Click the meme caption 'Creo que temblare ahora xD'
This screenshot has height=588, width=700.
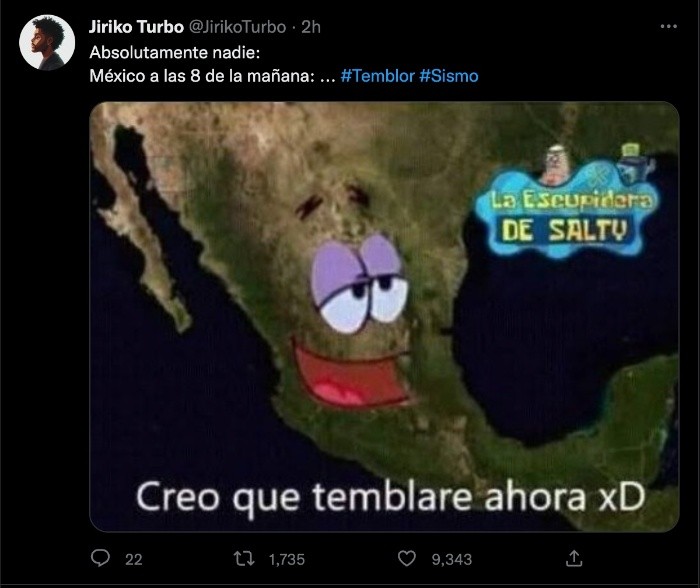[x=391, y=498]
